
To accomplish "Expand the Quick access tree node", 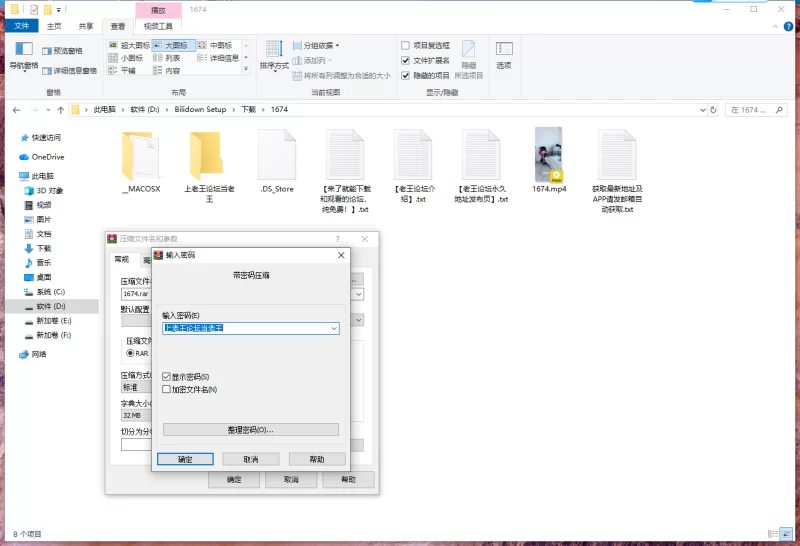I will pos(10,138).
